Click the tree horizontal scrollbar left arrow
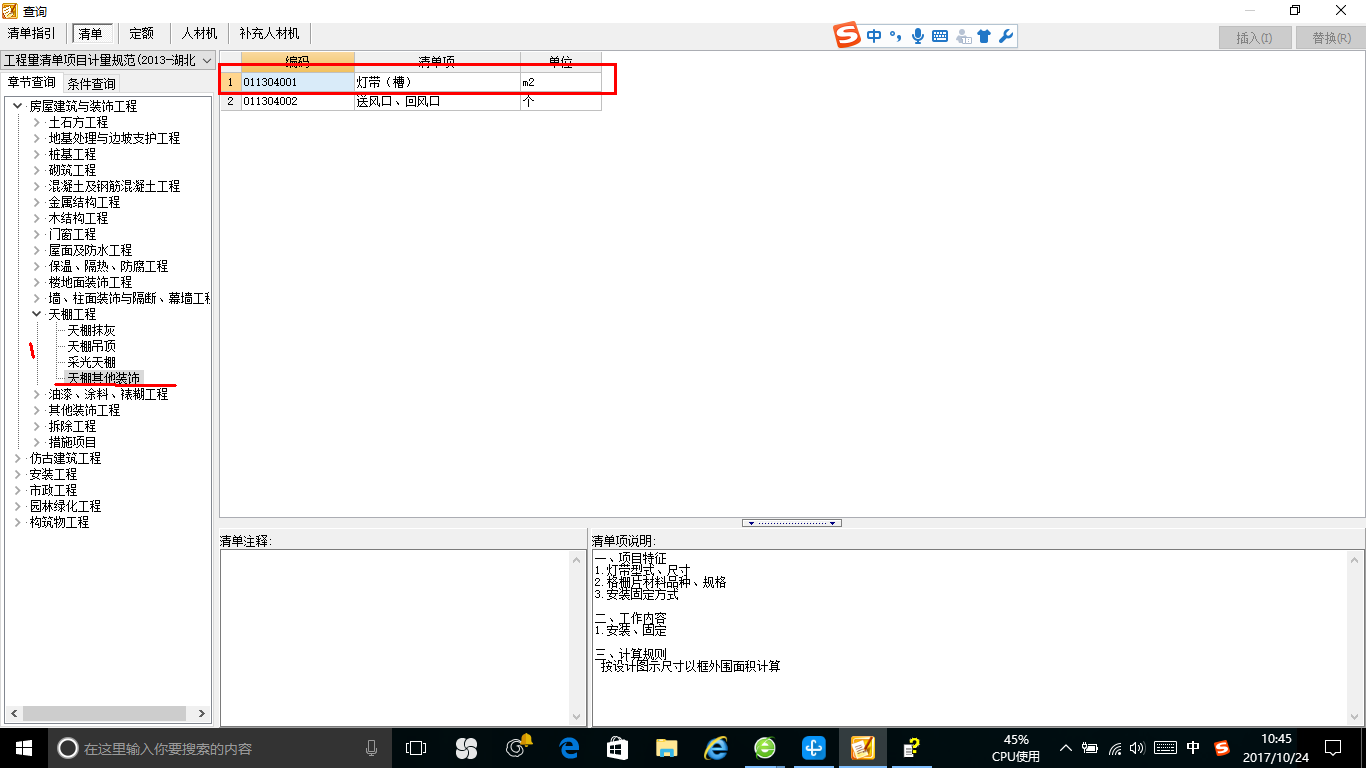 [12, 714]
